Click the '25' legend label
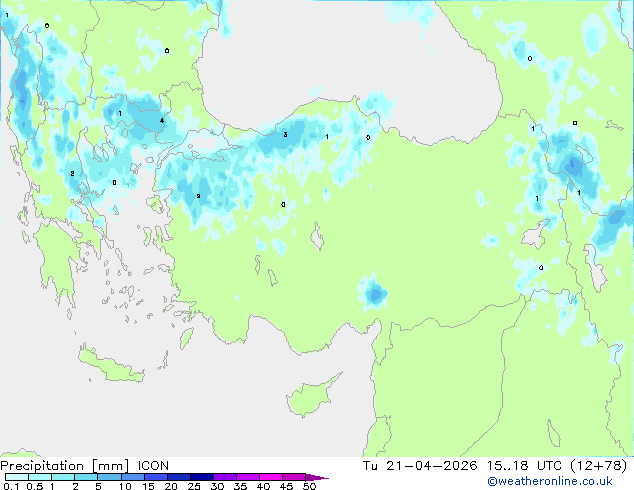634x490 pixels. coord(194,486)
